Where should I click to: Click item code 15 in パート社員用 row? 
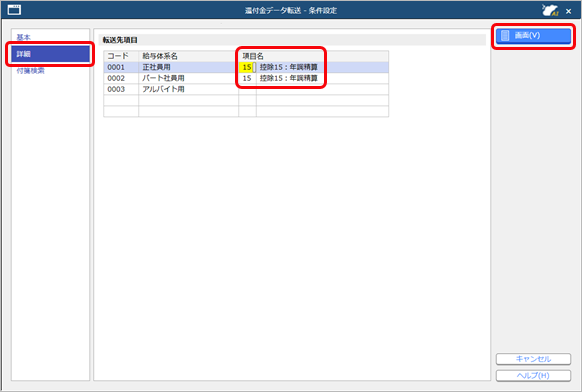pos(247,78)
